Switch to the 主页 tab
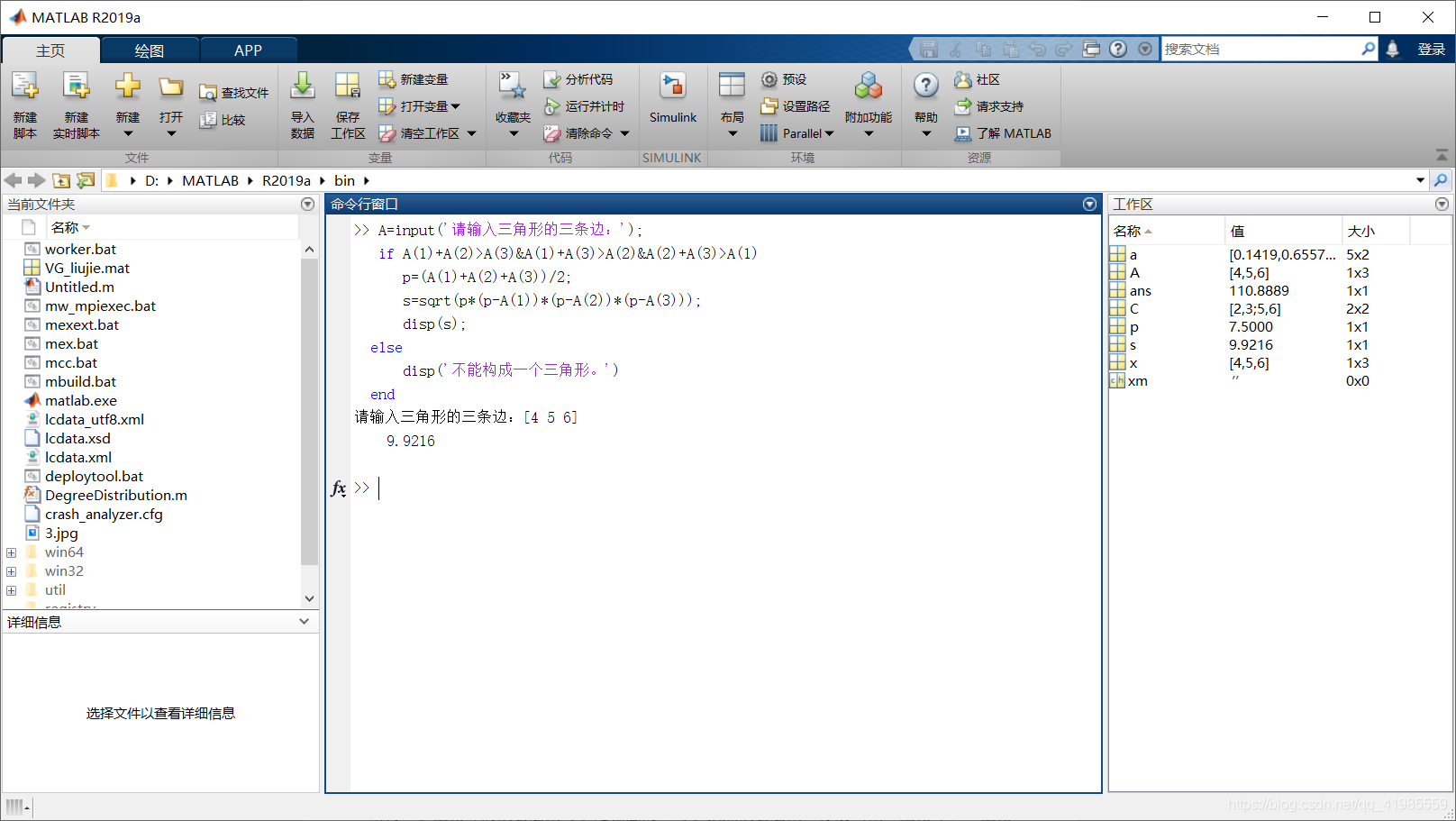 (50, 50)
